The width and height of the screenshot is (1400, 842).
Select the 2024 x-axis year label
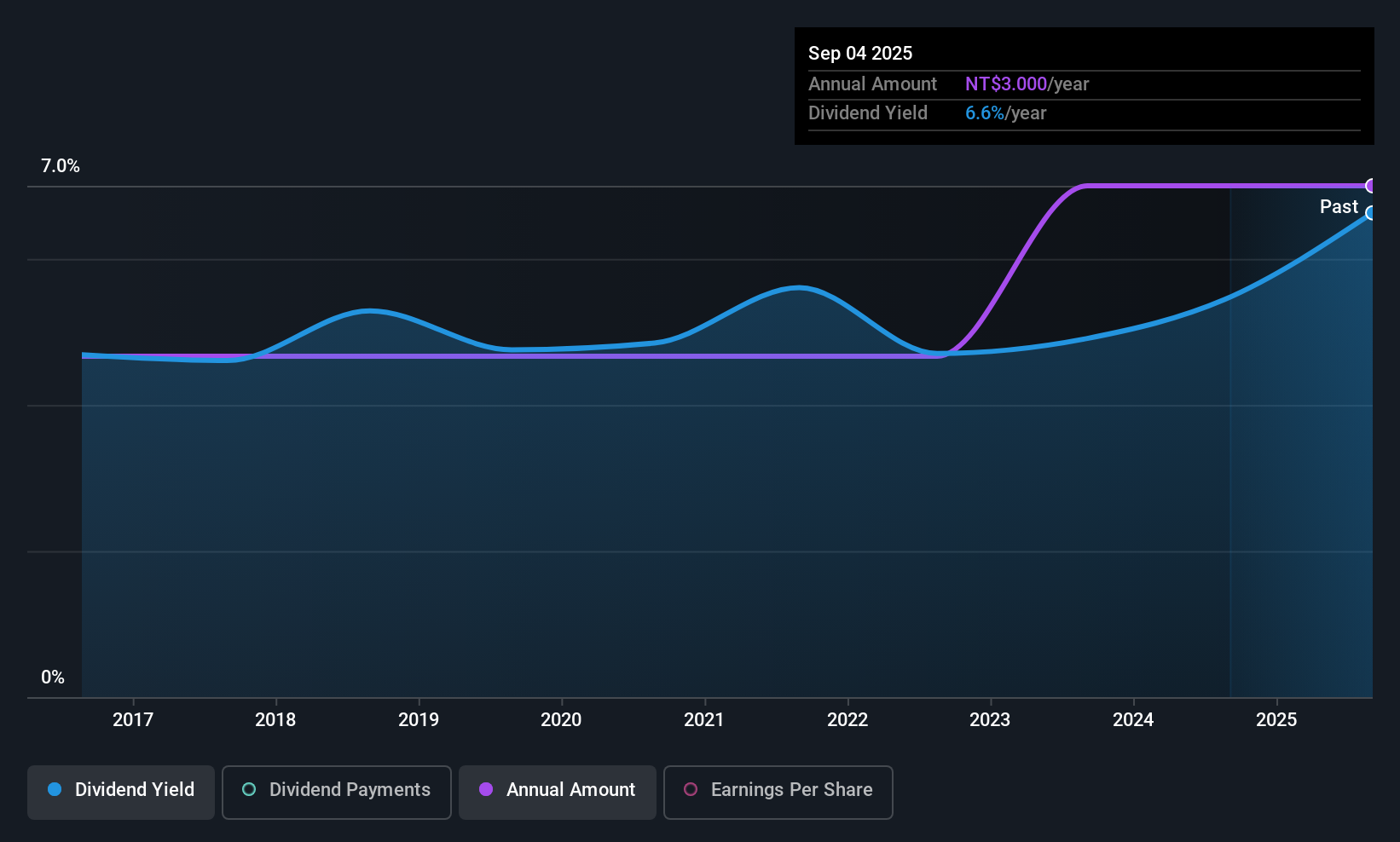point(1133,720)
